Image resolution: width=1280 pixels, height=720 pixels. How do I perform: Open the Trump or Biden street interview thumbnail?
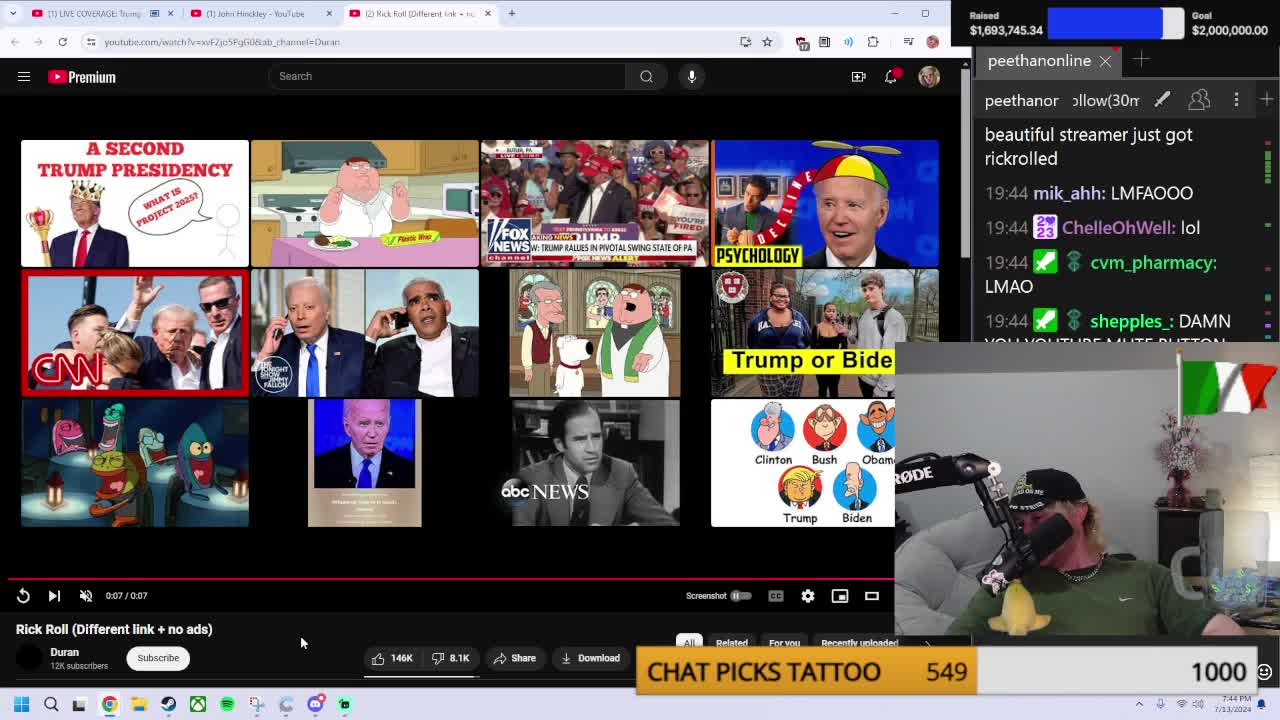point(825,333)
